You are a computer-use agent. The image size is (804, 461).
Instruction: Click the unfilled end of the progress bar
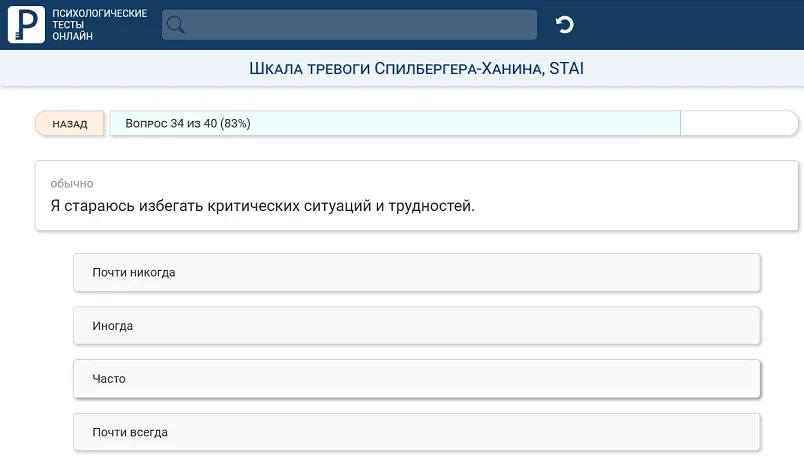click(x=738, y=124)
